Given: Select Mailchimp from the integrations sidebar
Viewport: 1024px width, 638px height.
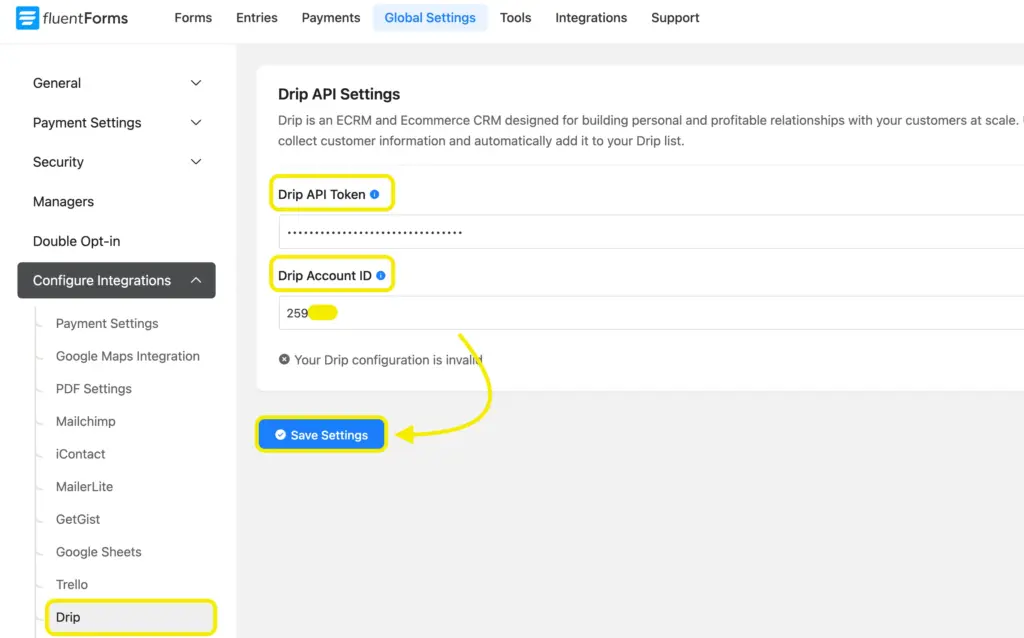Looking at the screenshot, I should [x=85, y=421].
